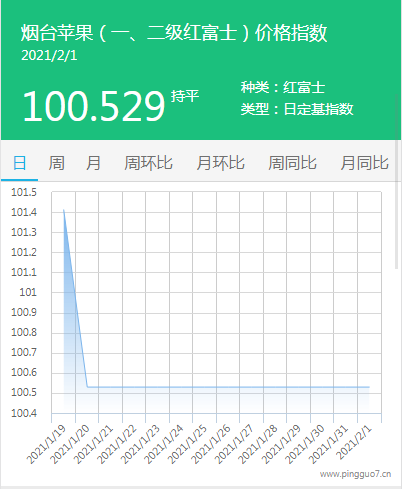402x489 pixels.
Task: Click the 类型：日定基指数 label
Action: (x=297, y=109)
